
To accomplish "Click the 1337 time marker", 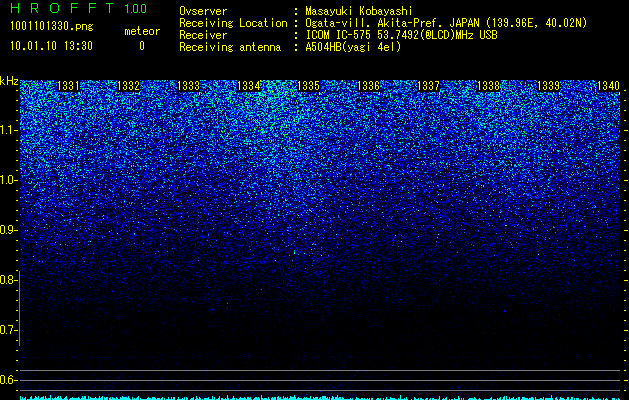I will (428, 86).
